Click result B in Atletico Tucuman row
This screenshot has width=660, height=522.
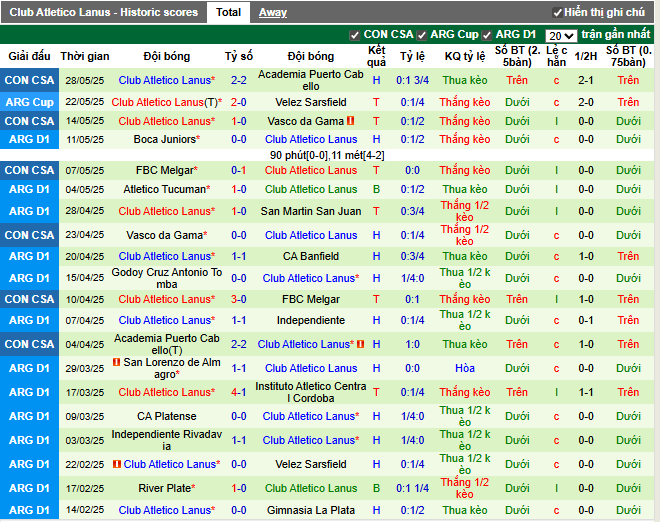[x=376, y=189]
